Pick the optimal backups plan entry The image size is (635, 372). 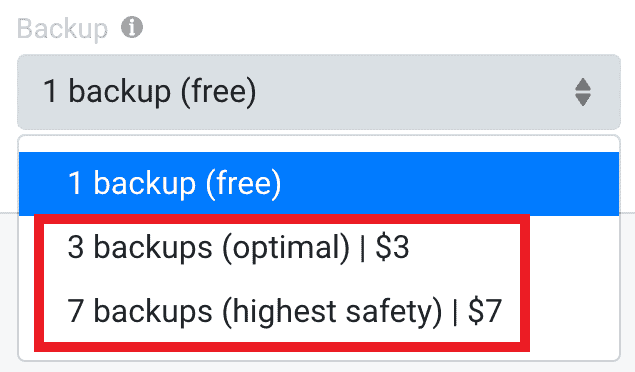[x=319, y=247]
